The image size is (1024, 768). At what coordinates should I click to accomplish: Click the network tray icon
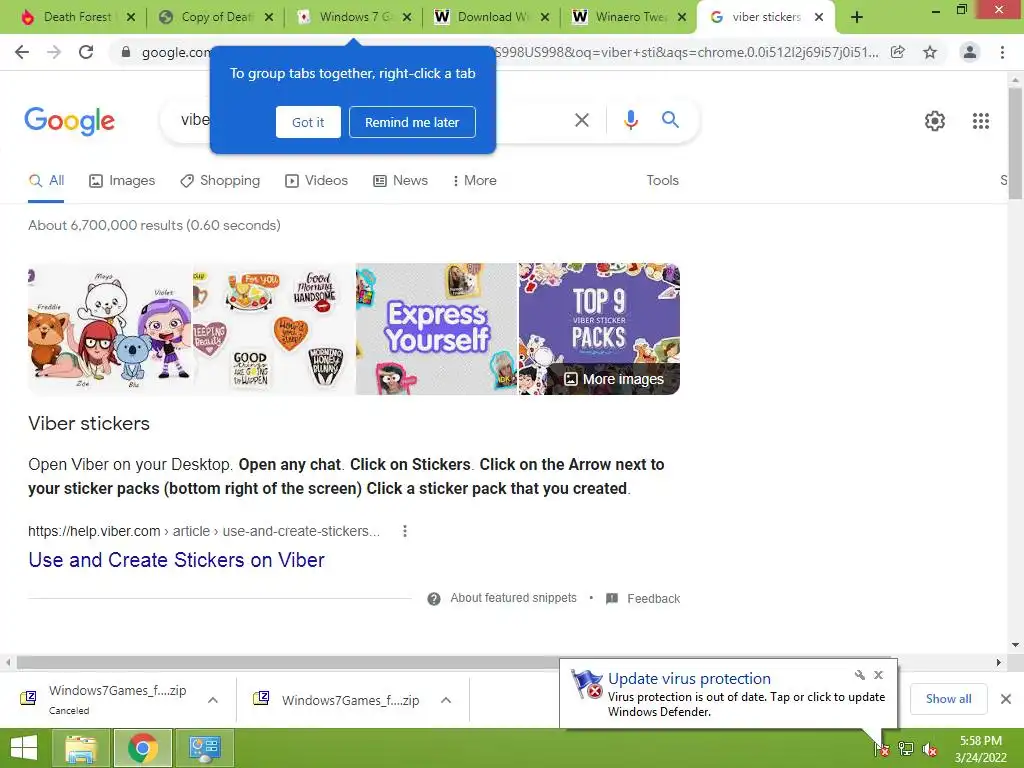(x=906, y=749)
